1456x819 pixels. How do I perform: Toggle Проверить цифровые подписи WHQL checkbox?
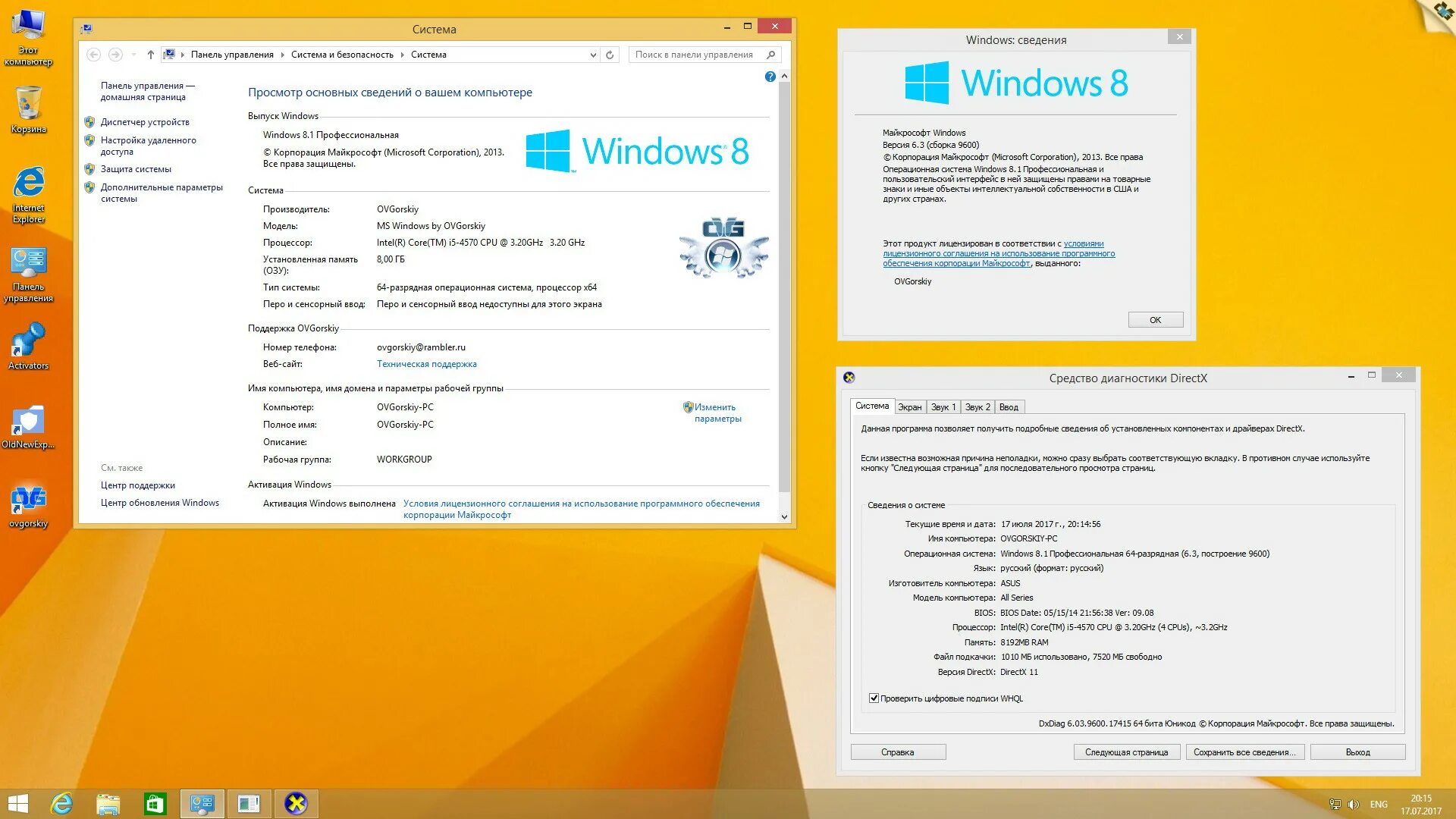(x=874, y=698)
